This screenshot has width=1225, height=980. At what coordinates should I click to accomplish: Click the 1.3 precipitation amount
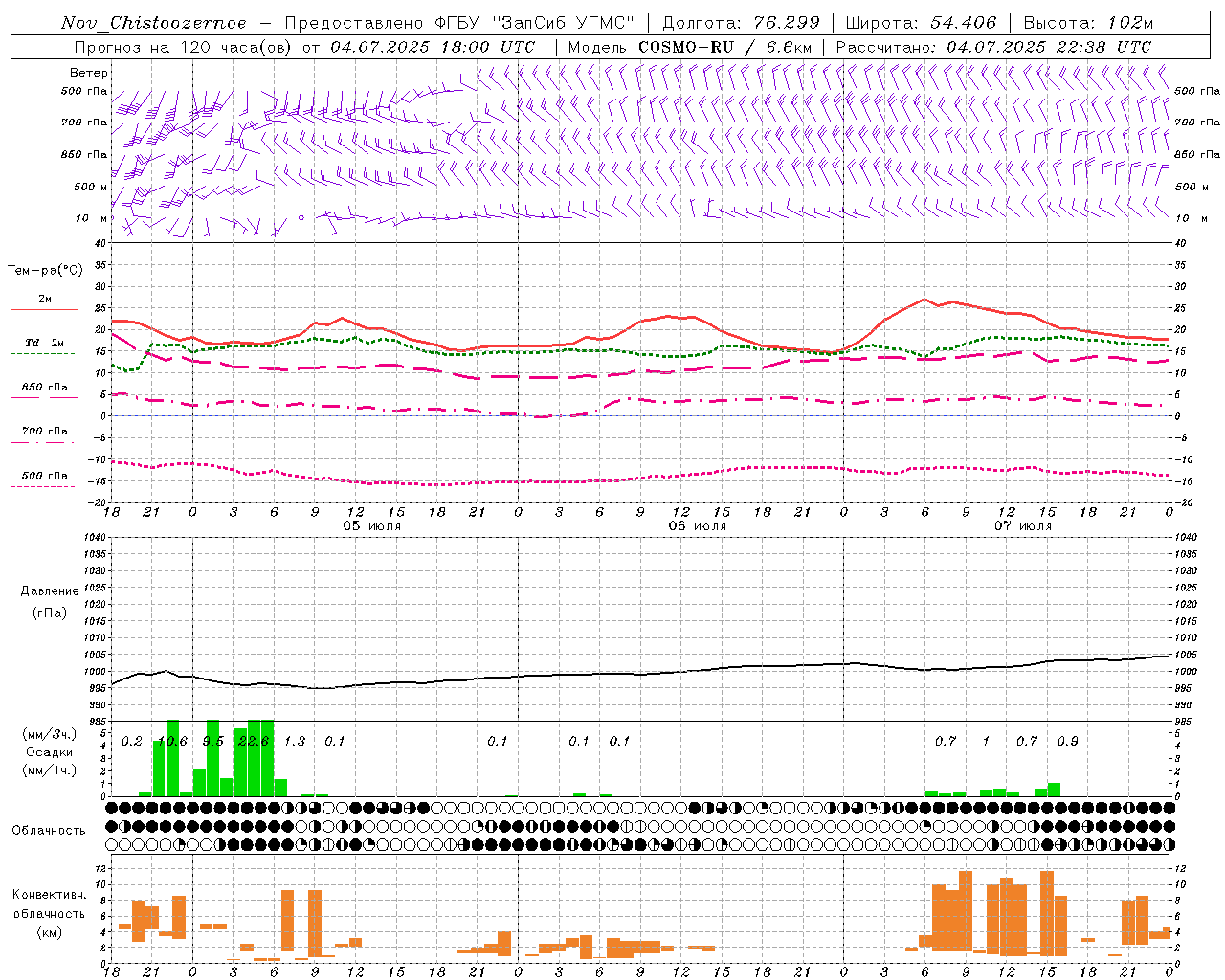click(295, 742)
